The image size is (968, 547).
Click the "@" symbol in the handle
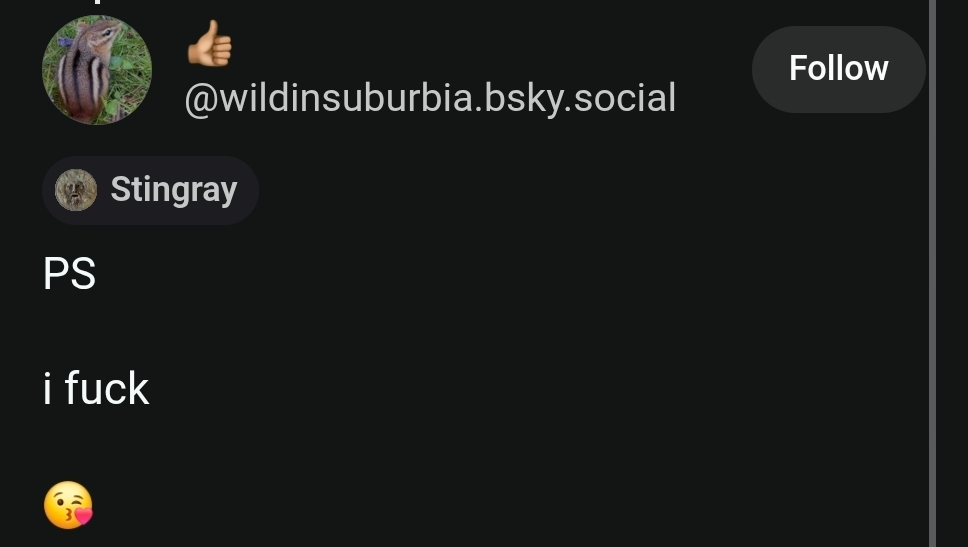point(201,99)
